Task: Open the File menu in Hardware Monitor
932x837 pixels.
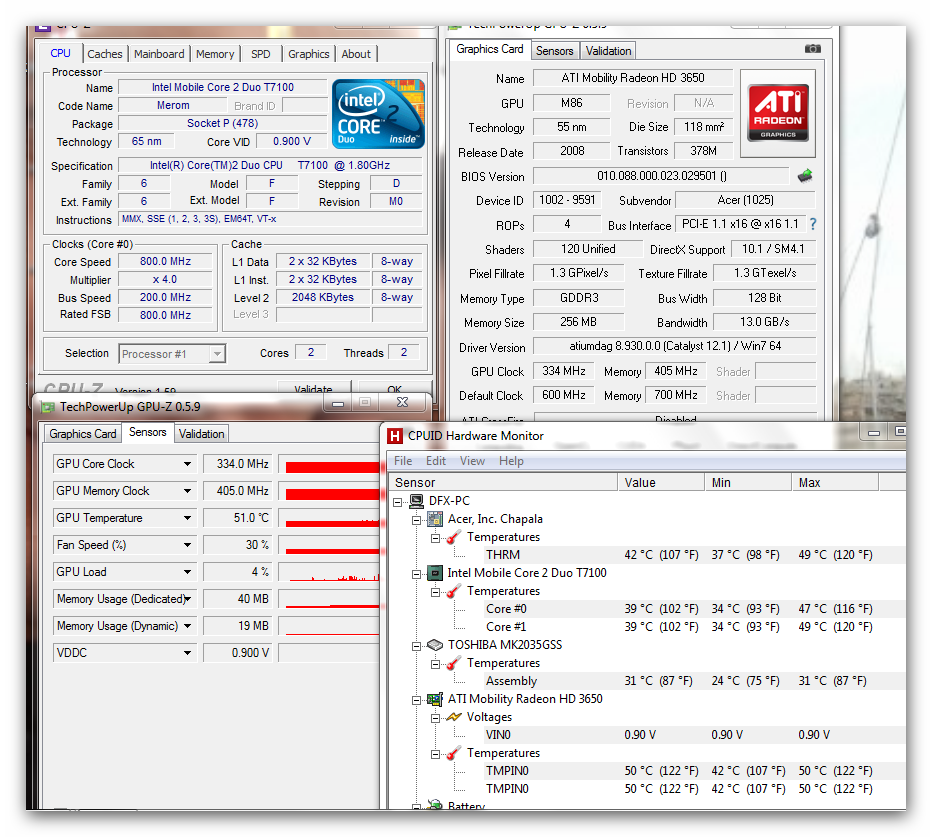Action: click(403, 461)
